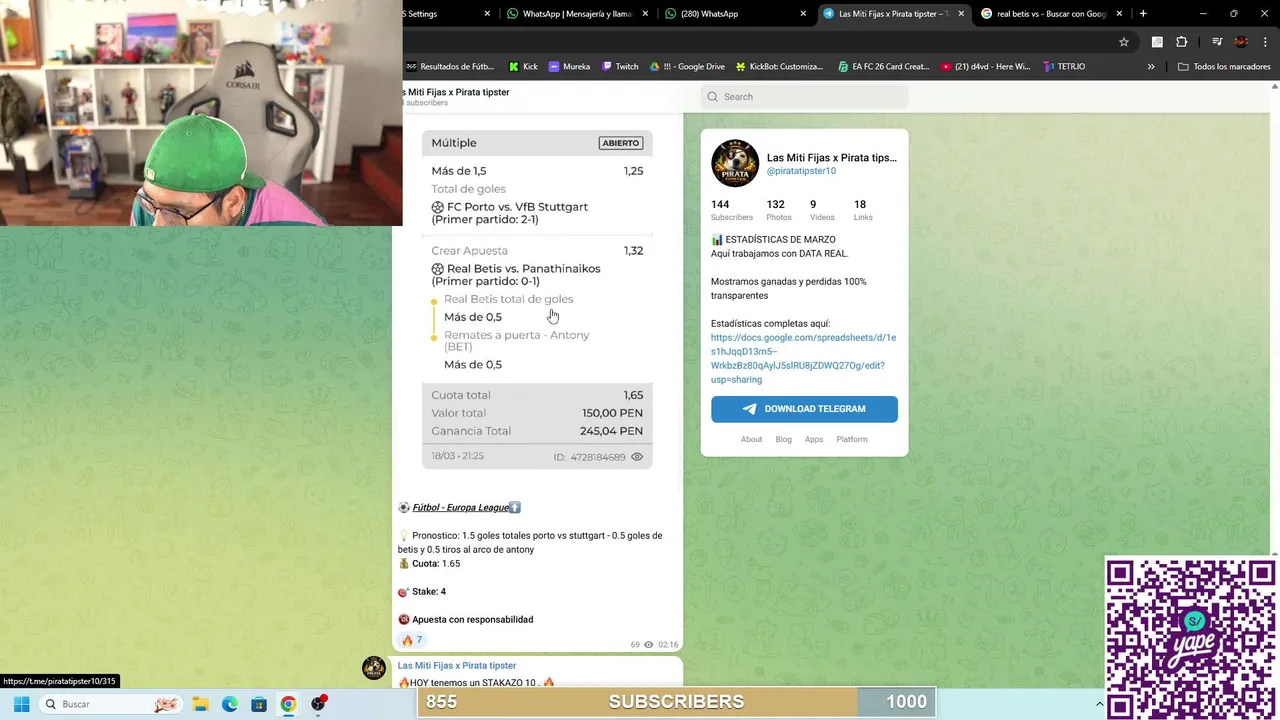Expand the hidden bookmarks chevron

(x=1151, y=67)
